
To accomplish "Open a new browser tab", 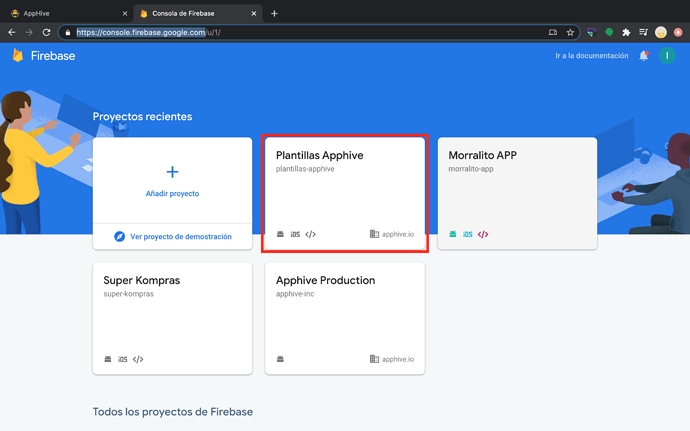I will pos(274,13).
